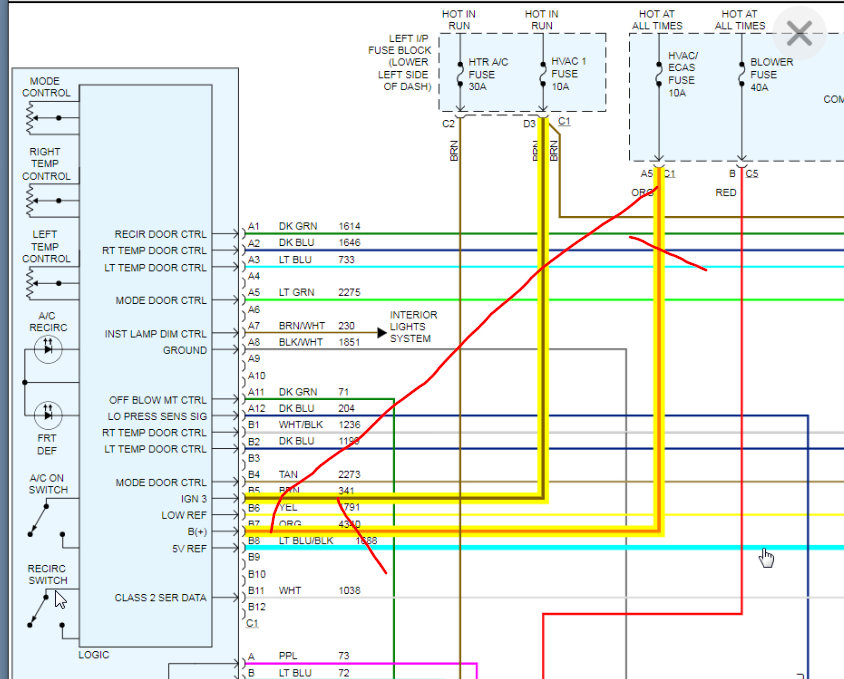The width and height of the screenshot is (844, 679).
Task: Click circuit number 1038
Action: point(349,591)
